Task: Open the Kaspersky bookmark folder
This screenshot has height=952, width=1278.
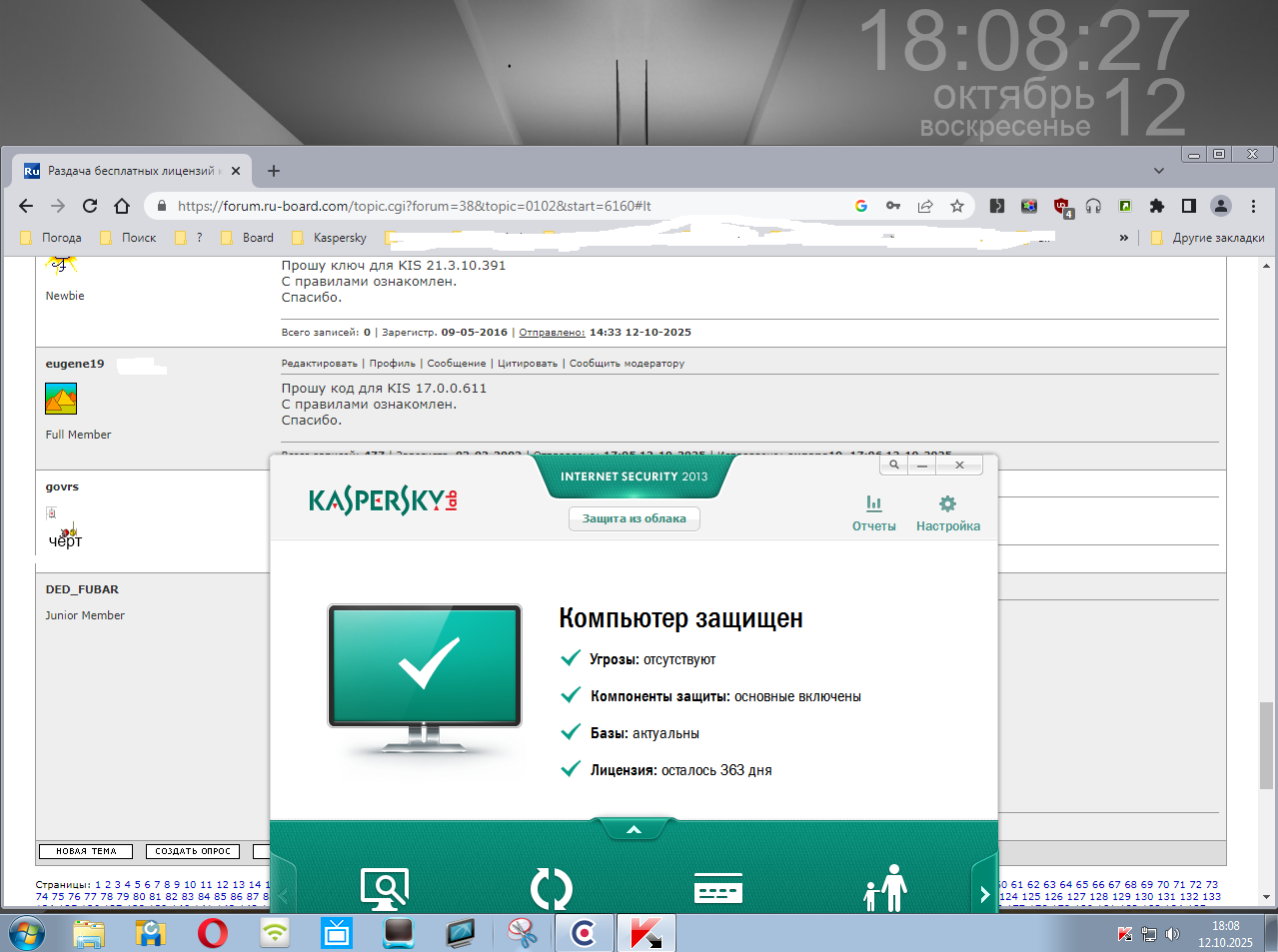Action: 329,238
